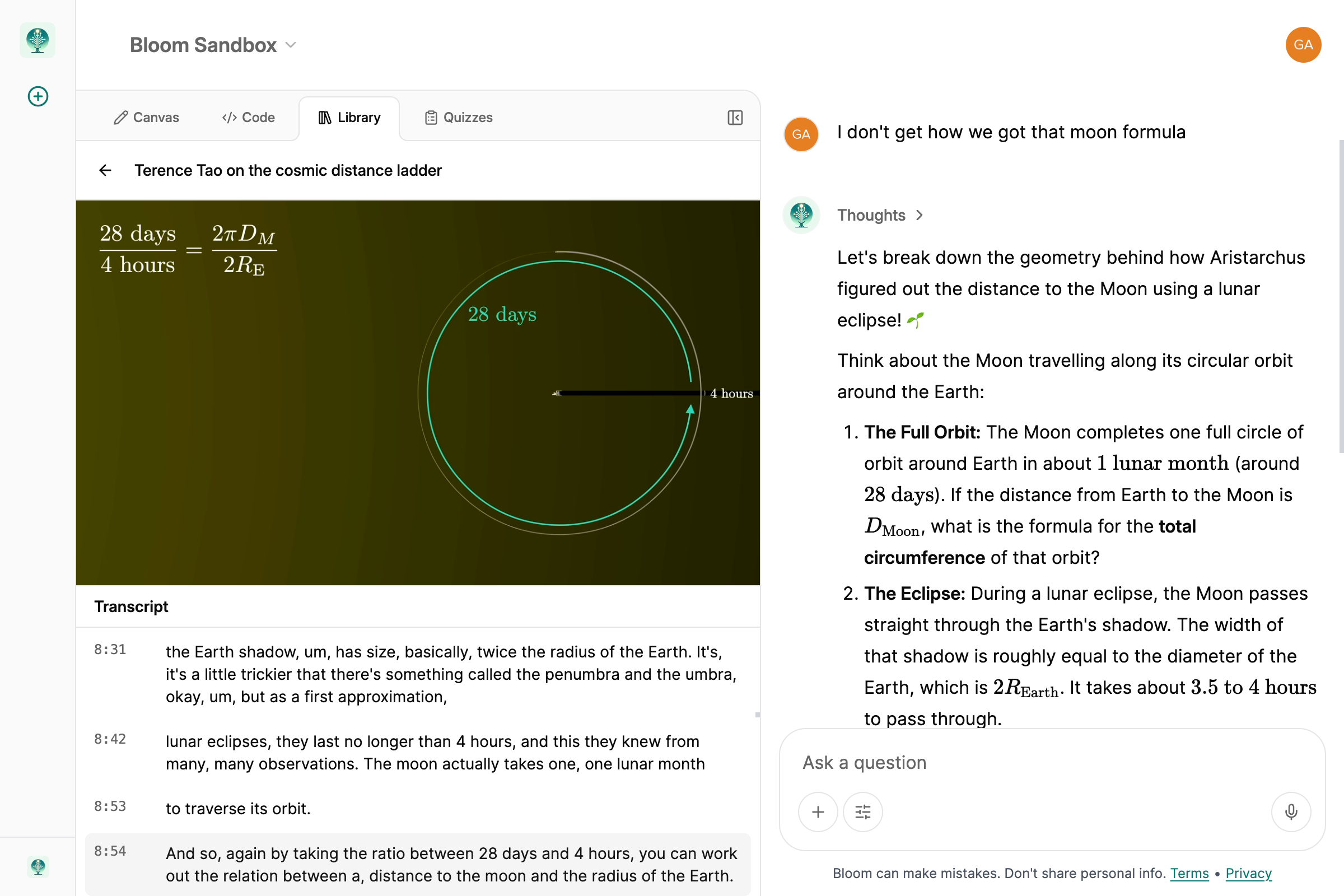The image size is (1344, 896).
Task: Switch to the Canvas tab
Action: pyautogui.click(x=146, y=118)
